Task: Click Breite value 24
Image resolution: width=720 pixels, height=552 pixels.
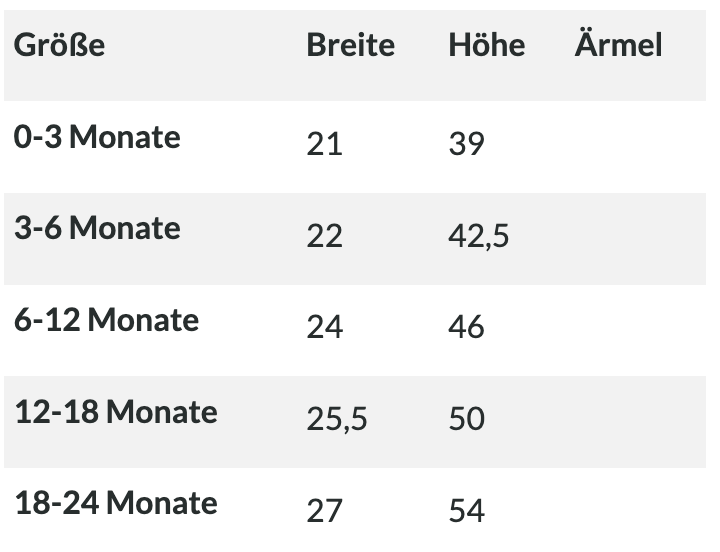Action: pos(324,327)
